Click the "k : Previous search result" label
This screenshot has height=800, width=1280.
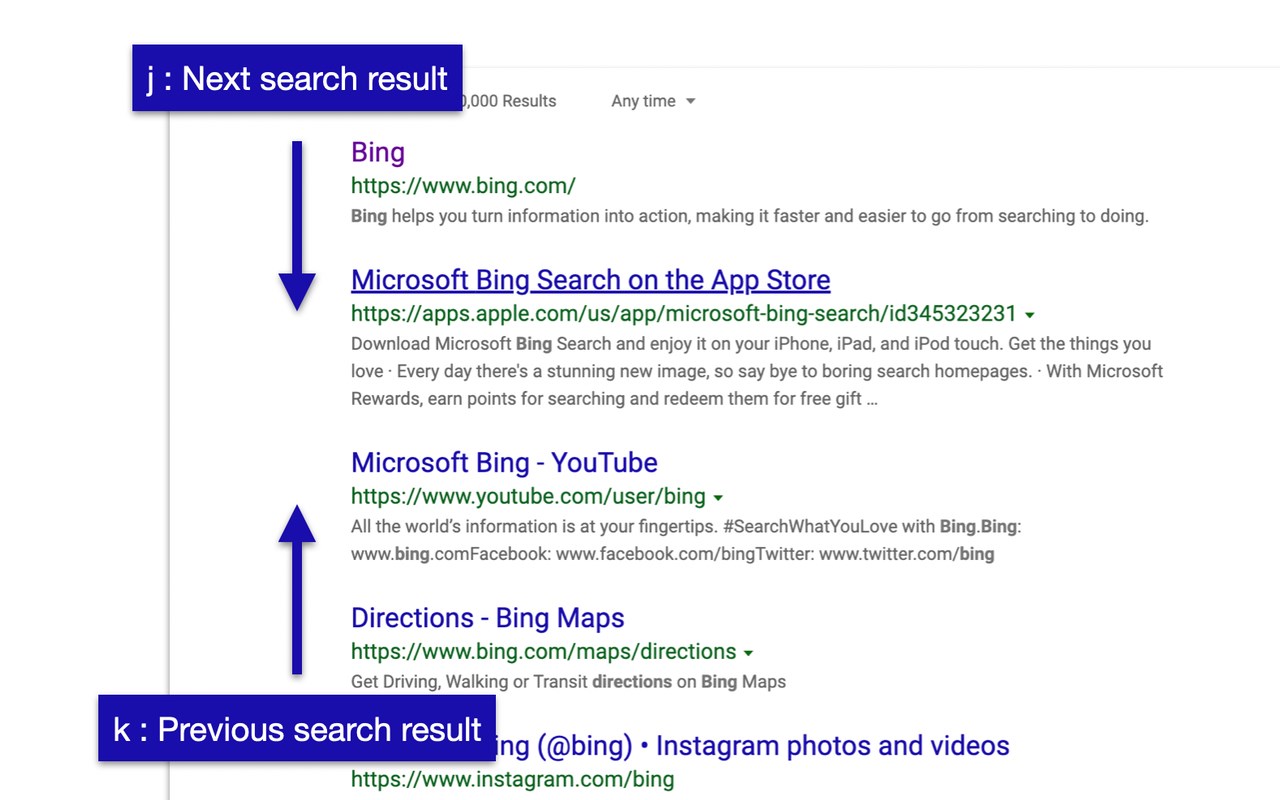[297, 729]
